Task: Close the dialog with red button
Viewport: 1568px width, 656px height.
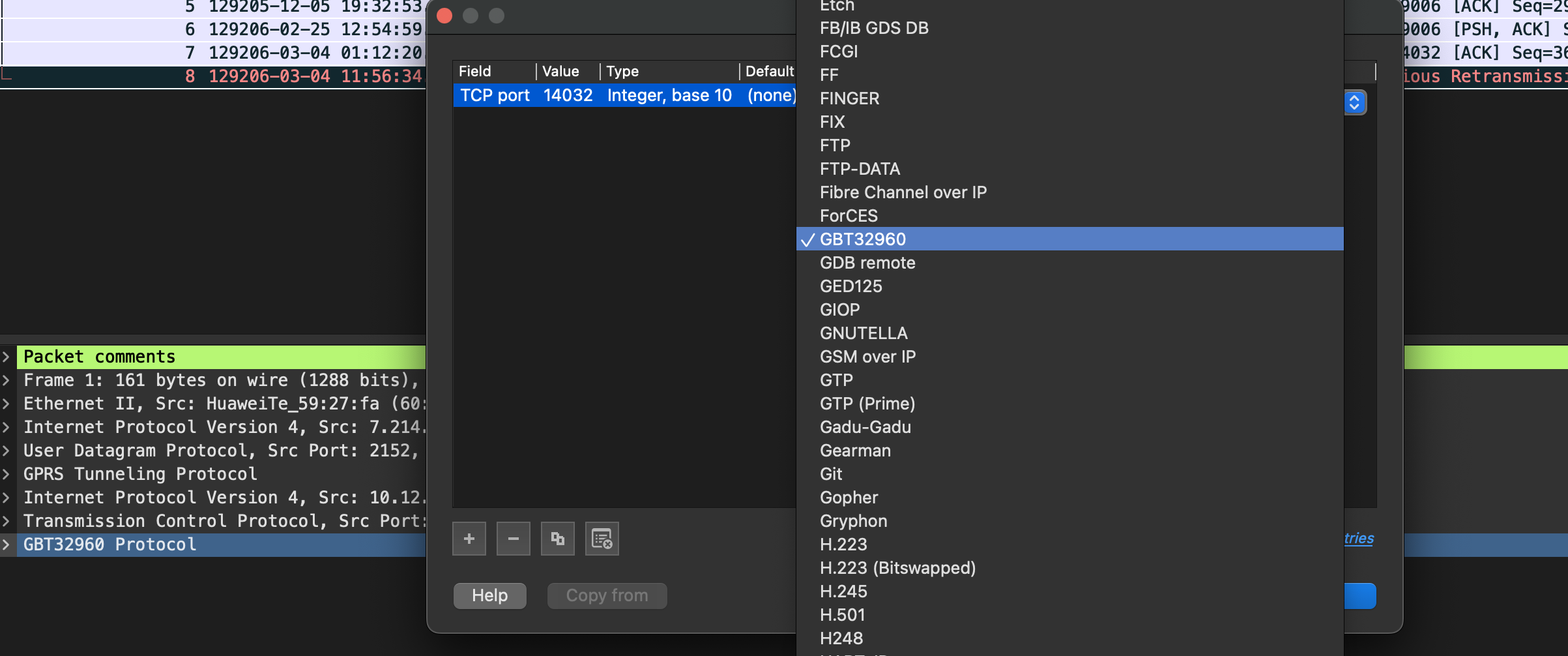Action: point(444,16)
